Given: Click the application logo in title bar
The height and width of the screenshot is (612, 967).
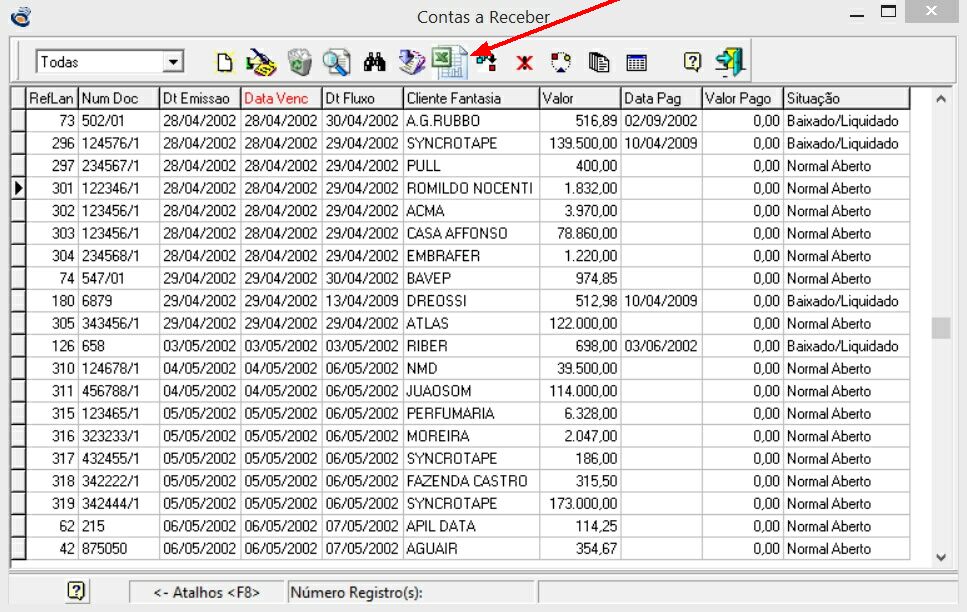Looking at the screenshot, I should (x=21, y=16).
